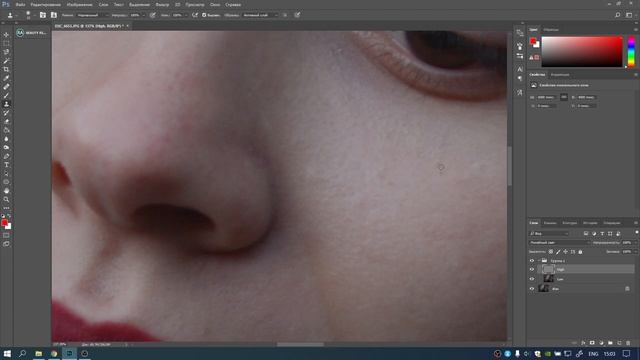Select the High layer thumbnail
The height and width of the screenshot is (360, 640).
(x=548, y=269)
